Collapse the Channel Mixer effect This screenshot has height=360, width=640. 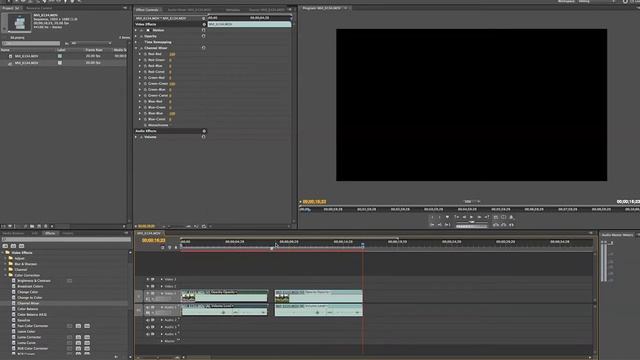136,48
